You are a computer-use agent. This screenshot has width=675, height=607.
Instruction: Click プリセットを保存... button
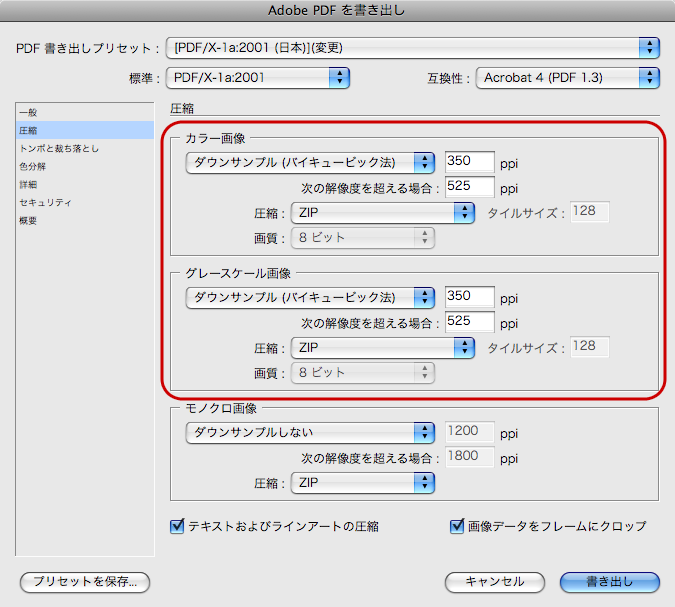85,582
